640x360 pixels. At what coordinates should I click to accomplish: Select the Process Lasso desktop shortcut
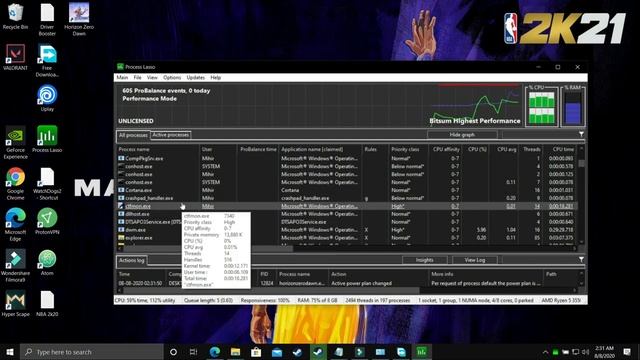47,140
